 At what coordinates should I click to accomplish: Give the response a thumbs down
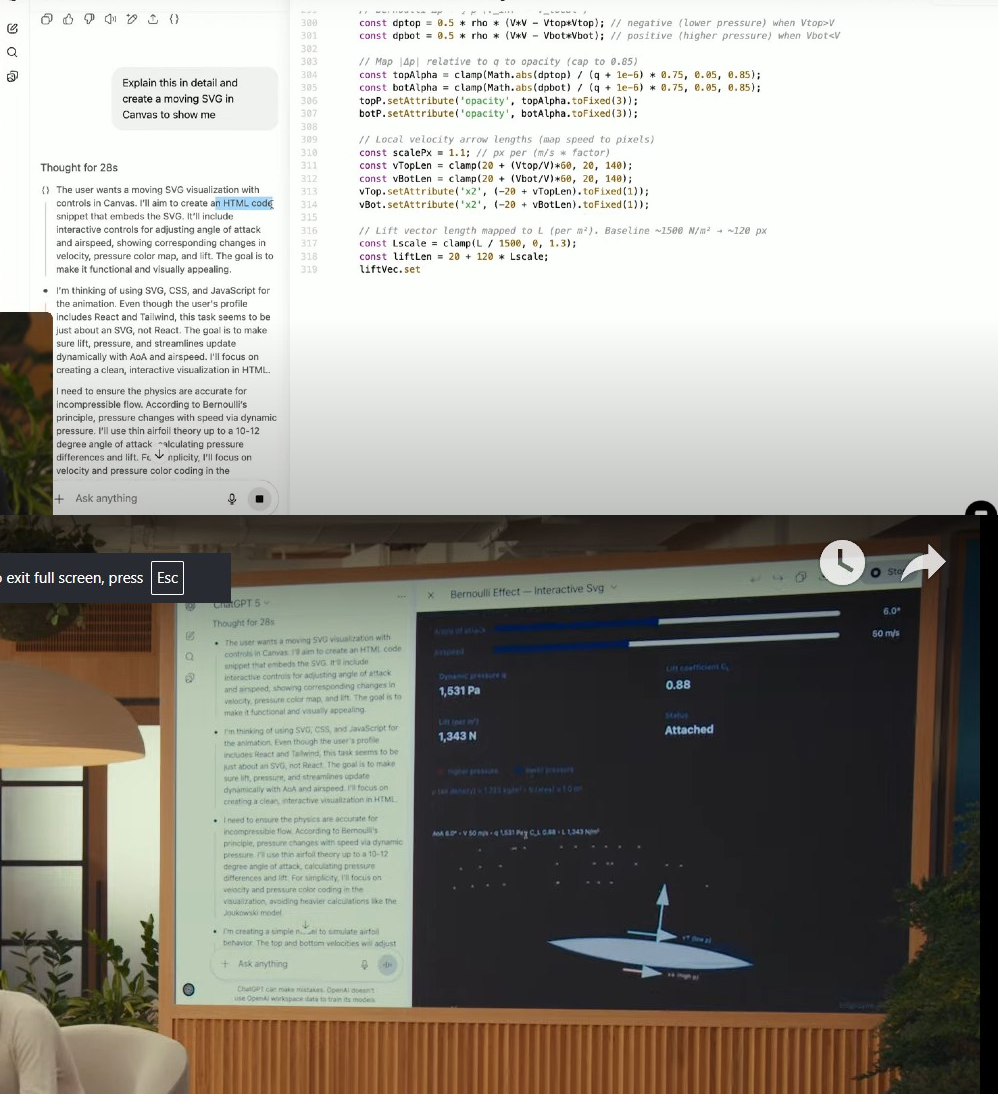[x=89, y=20]
